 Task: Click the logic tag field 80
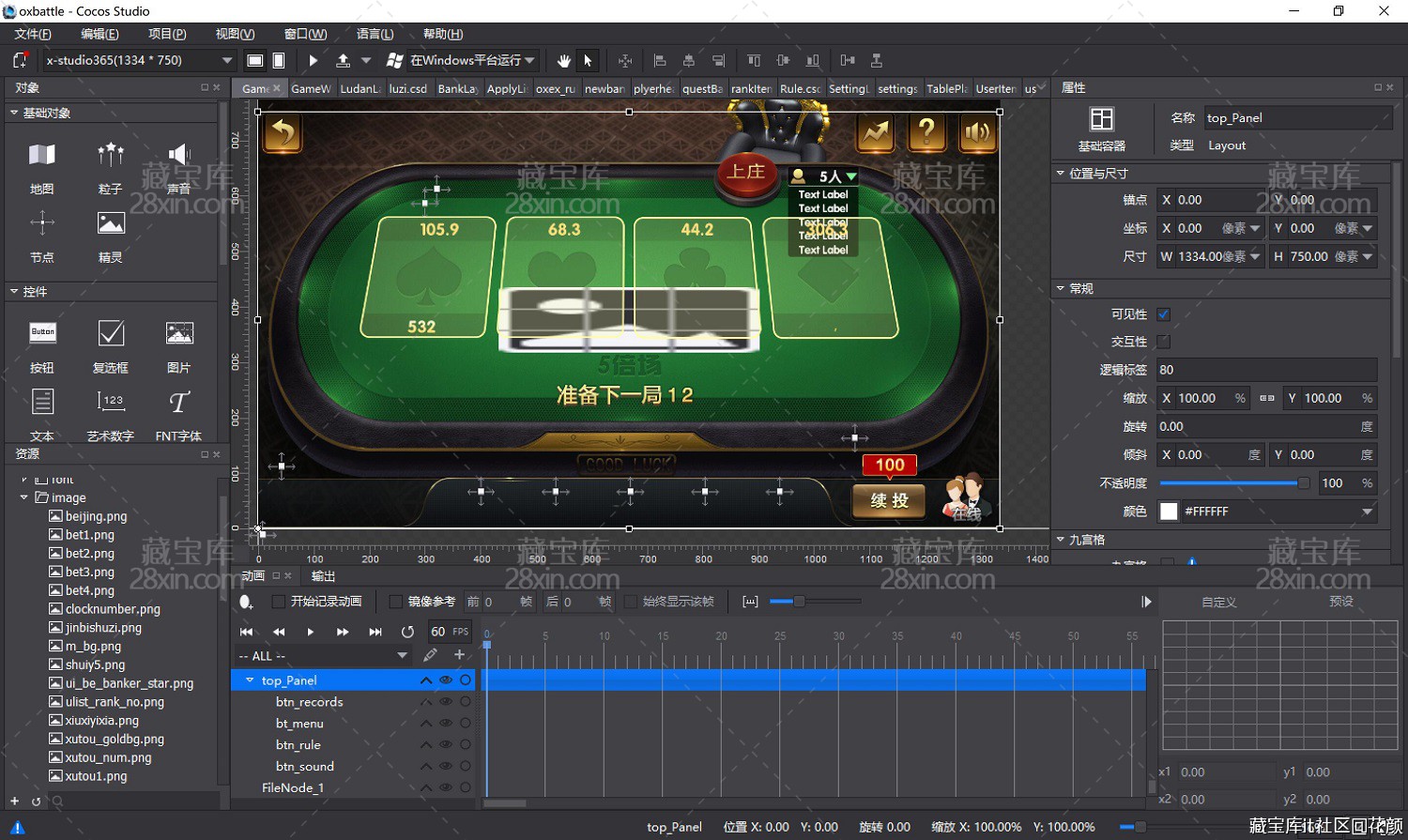pos(1266,370)
